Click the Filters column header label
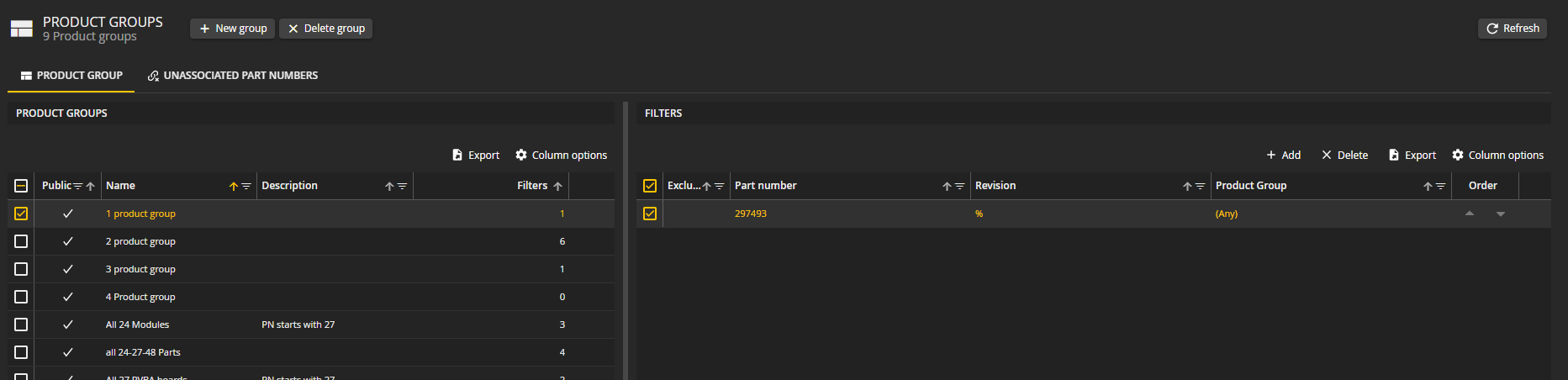 (x=532, y=186)
